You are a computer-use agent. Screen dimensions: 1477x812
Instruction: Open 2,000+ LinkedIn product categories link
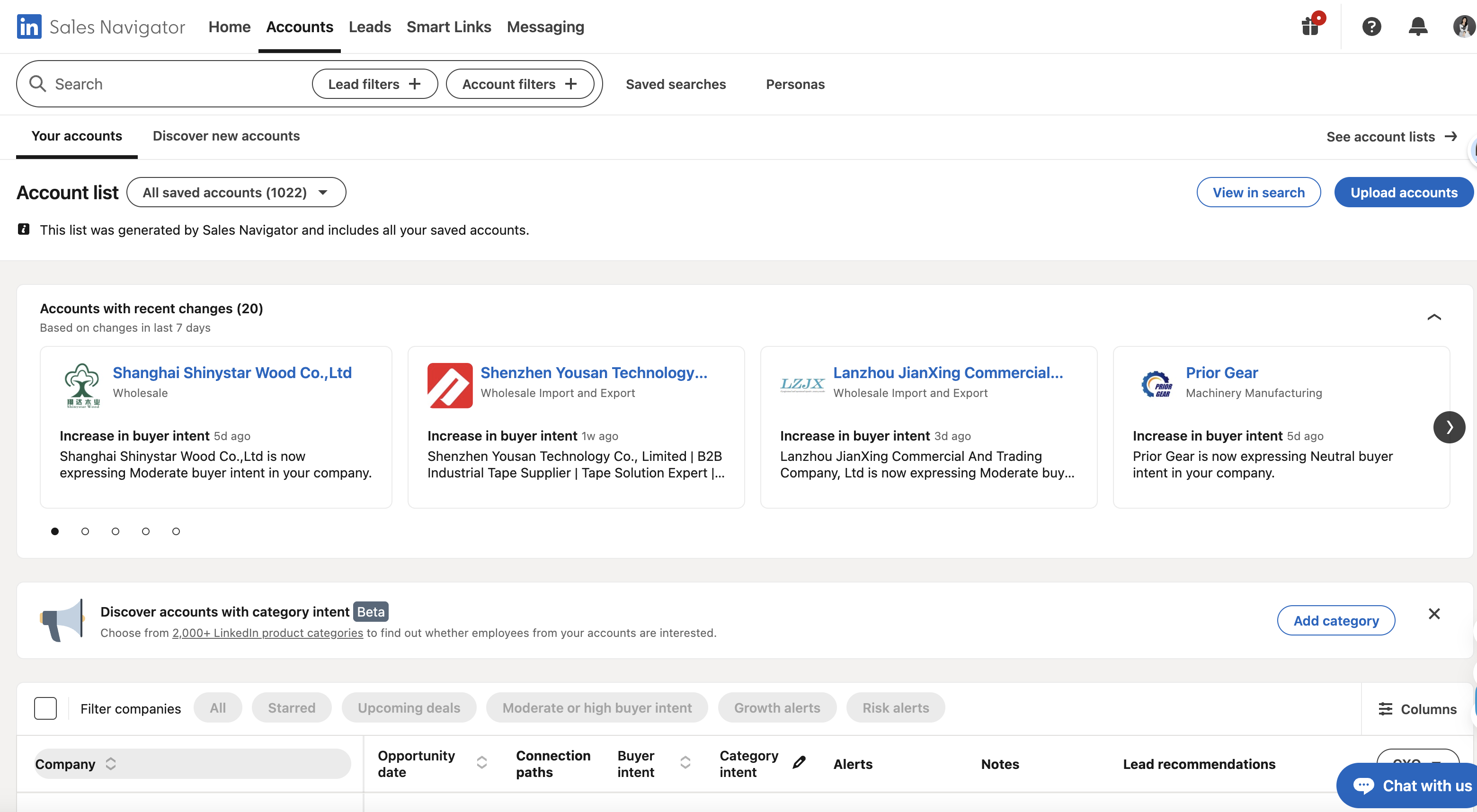pos(268,633)
